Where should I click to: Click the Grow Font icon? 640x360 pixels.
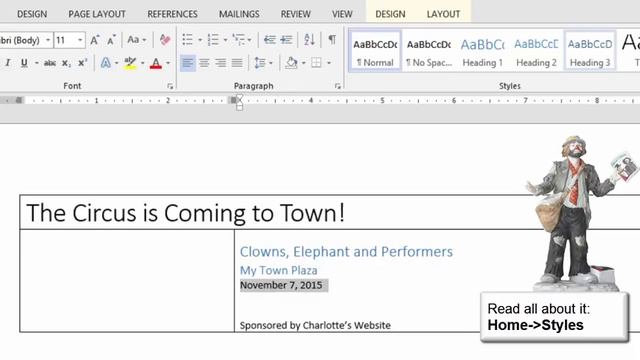point(95,40)
